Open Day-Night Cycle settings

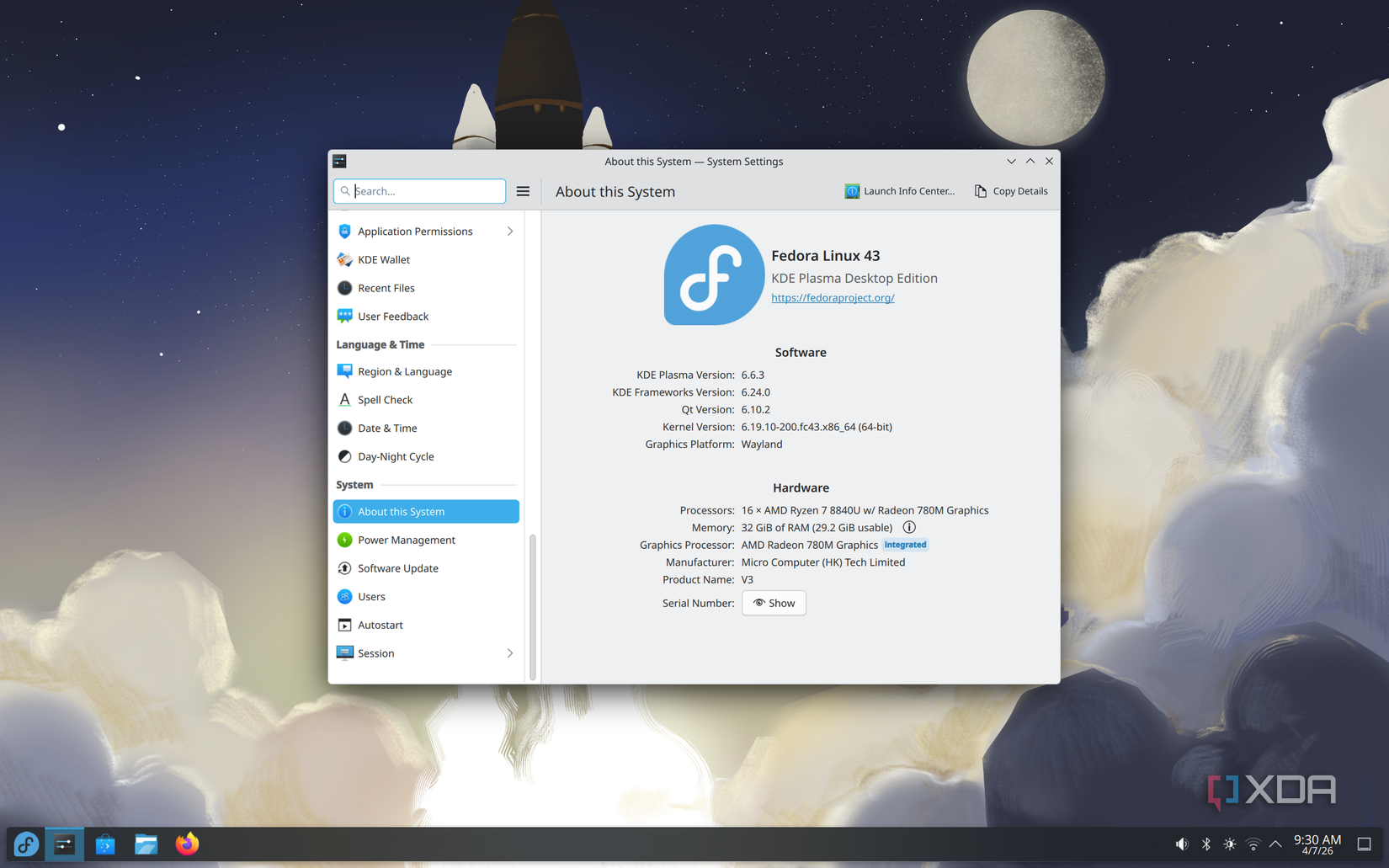pyautogui.click(x=396, y=456)
